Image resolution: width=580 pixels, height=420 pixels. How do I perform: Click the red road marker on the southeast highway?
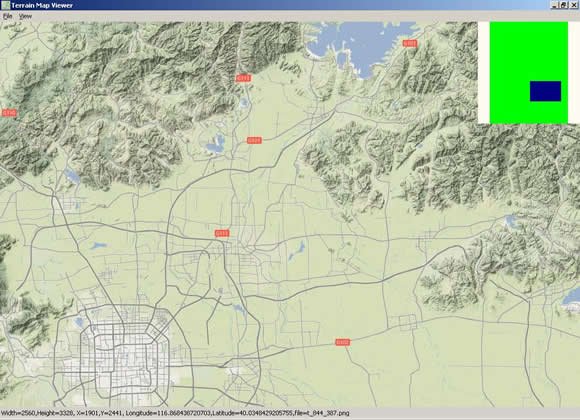point(343,342)
